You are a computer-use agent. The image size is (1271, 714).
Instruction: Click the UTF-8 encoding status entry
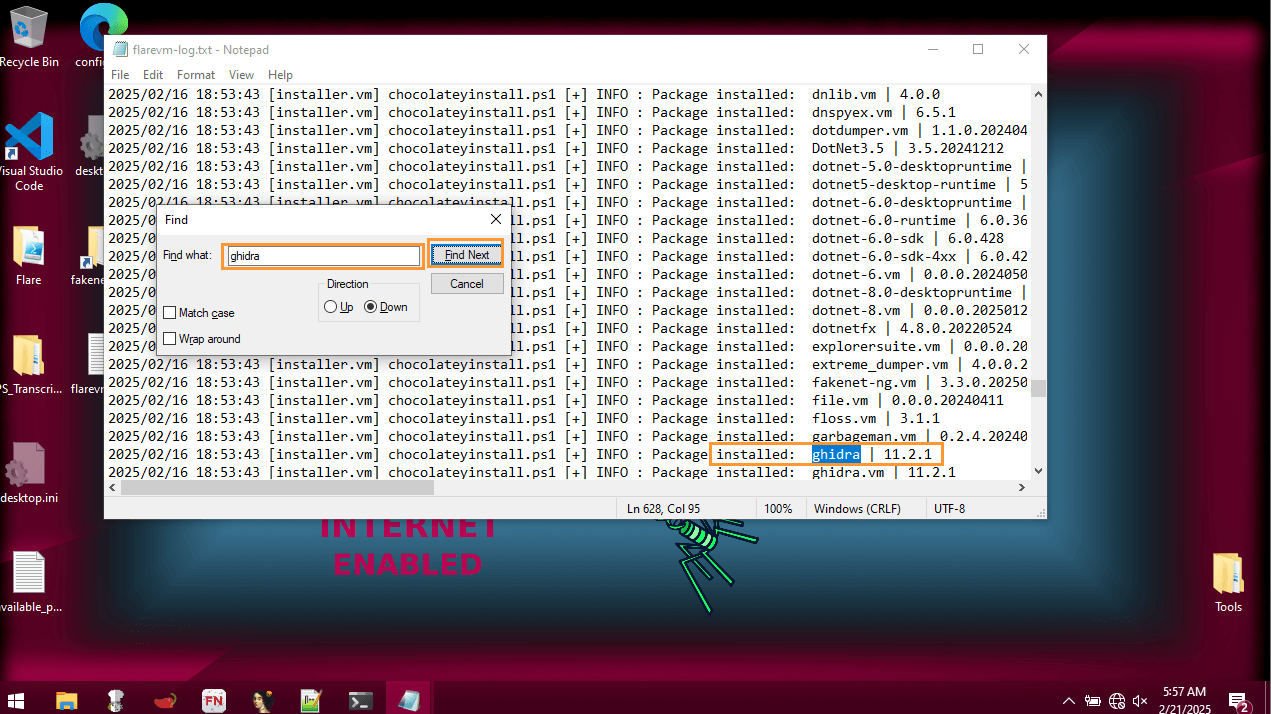[x=949, y=509]
